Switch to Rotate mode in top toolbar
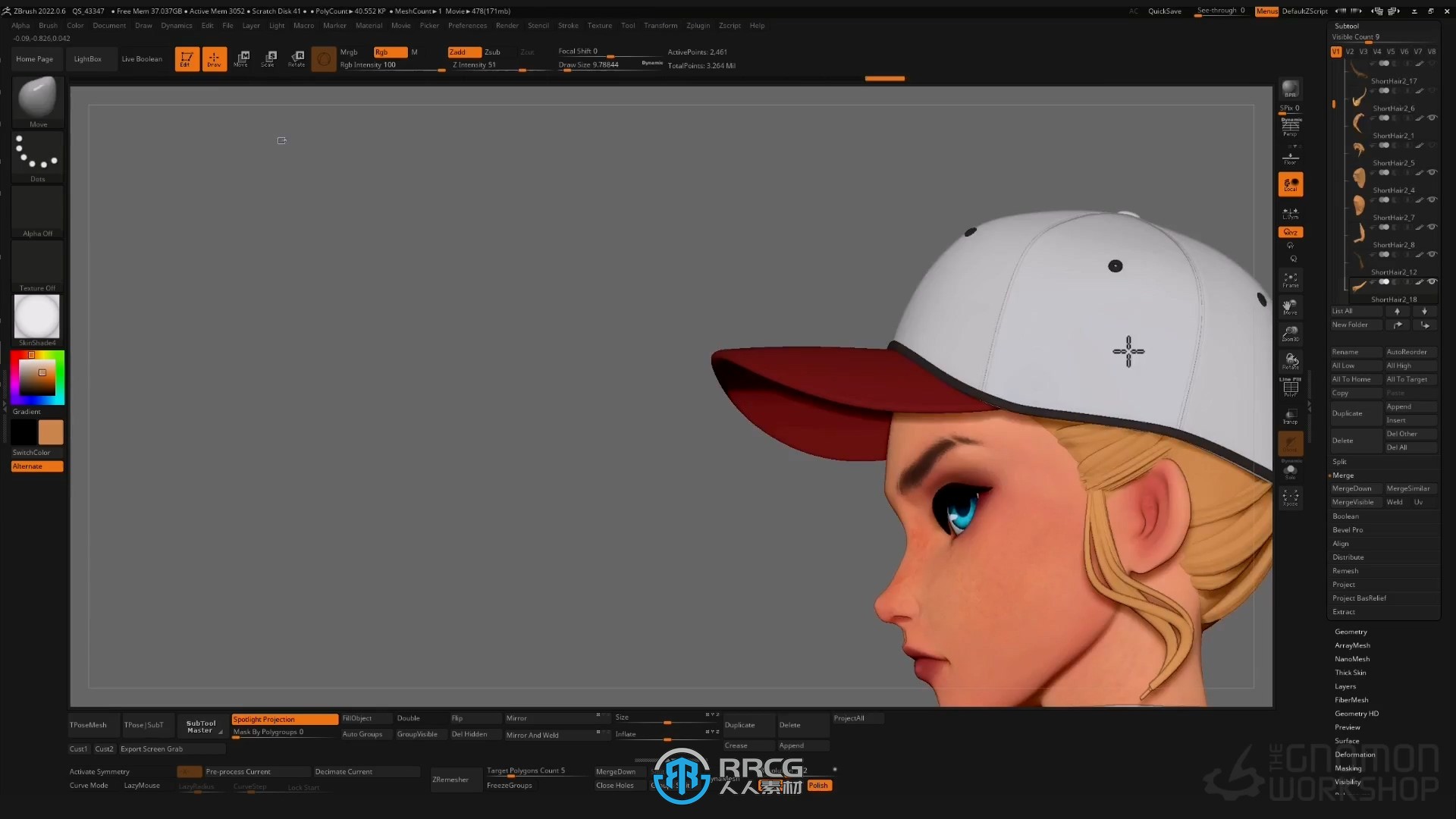Image resolution: width=1456 pixels, height=819 pixels. pyautogui.click(x=297, y=58)
